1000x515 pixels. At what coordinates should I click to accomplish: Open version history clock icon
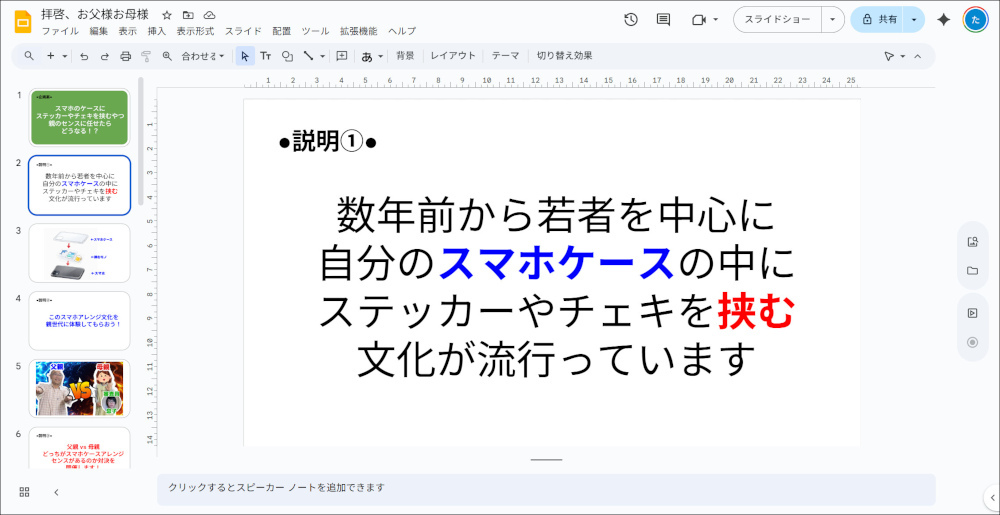tap(631, 19)
